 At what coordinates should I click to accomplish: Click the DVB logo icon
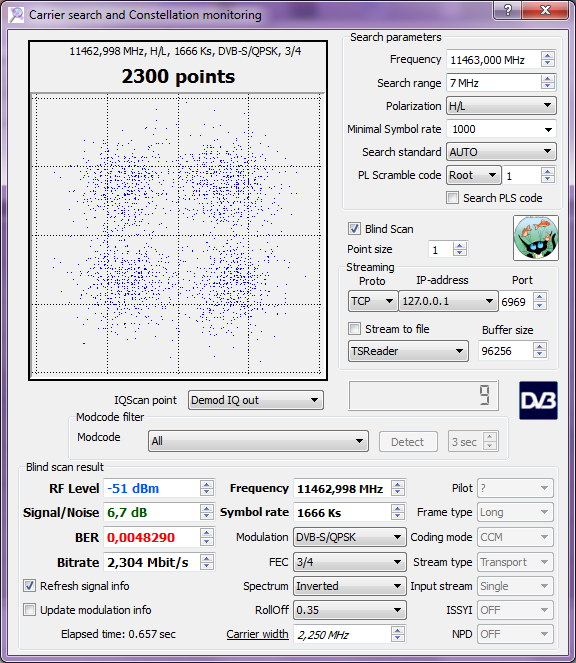point(538,400)
